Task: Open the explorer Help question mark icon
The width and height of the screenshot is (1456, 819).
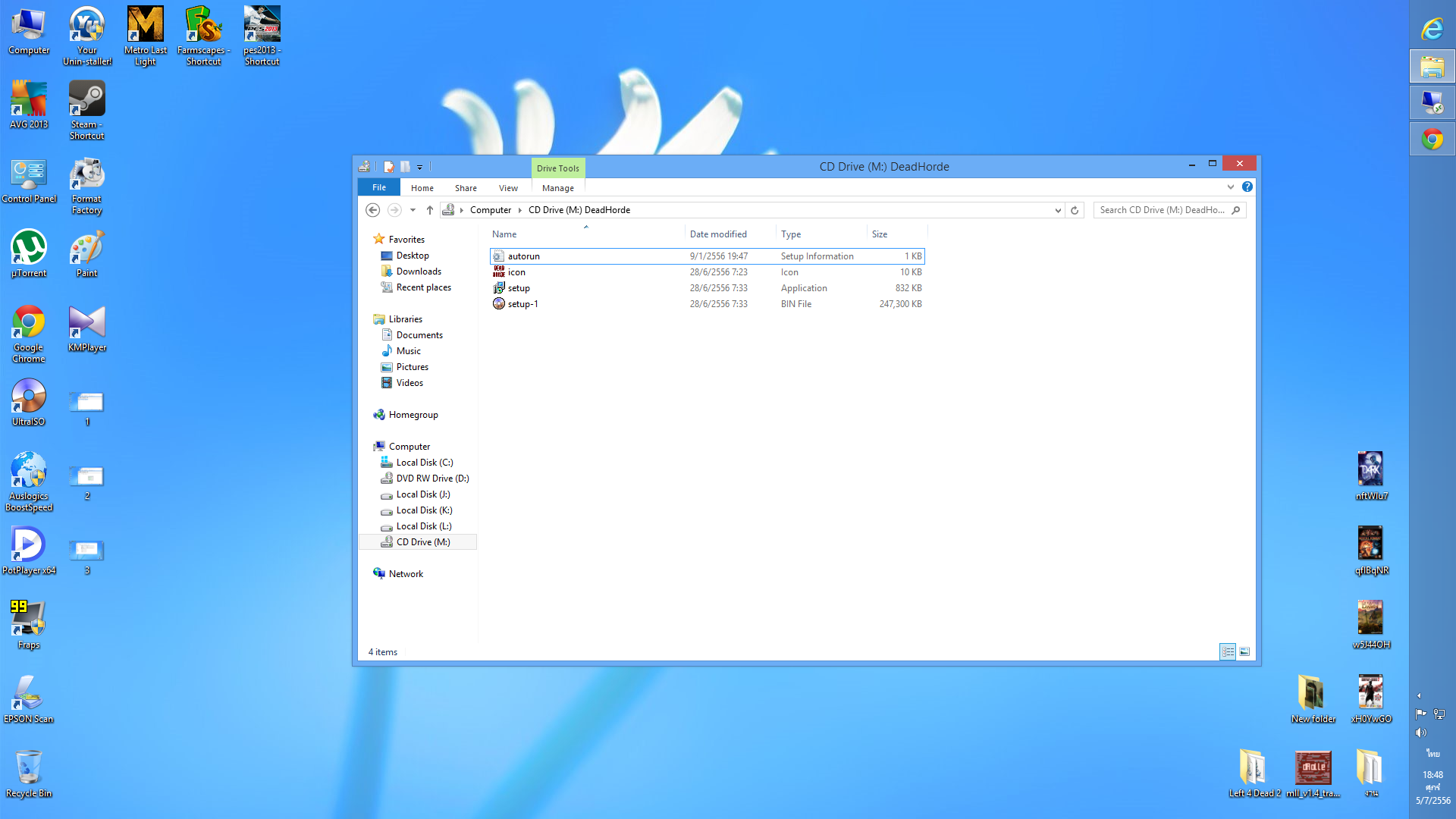Action: pyautogui.click(x=1247, y=187)
